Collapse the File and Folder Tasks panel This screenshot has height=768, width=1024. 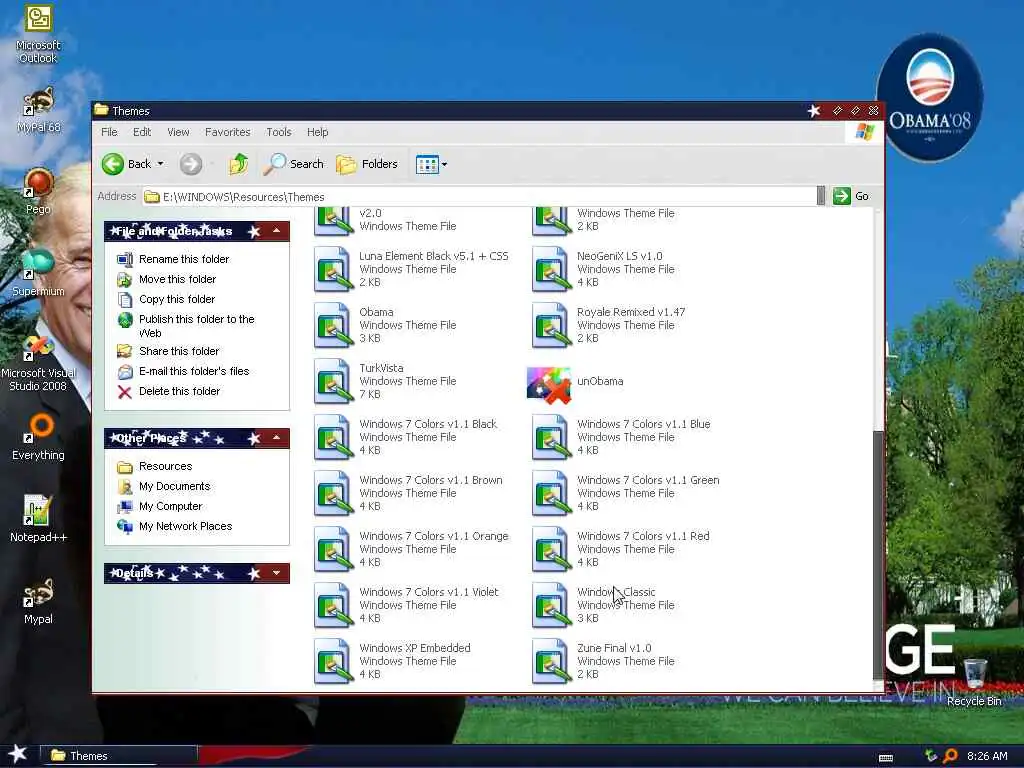pyautogui.click(x=276, y=231)
